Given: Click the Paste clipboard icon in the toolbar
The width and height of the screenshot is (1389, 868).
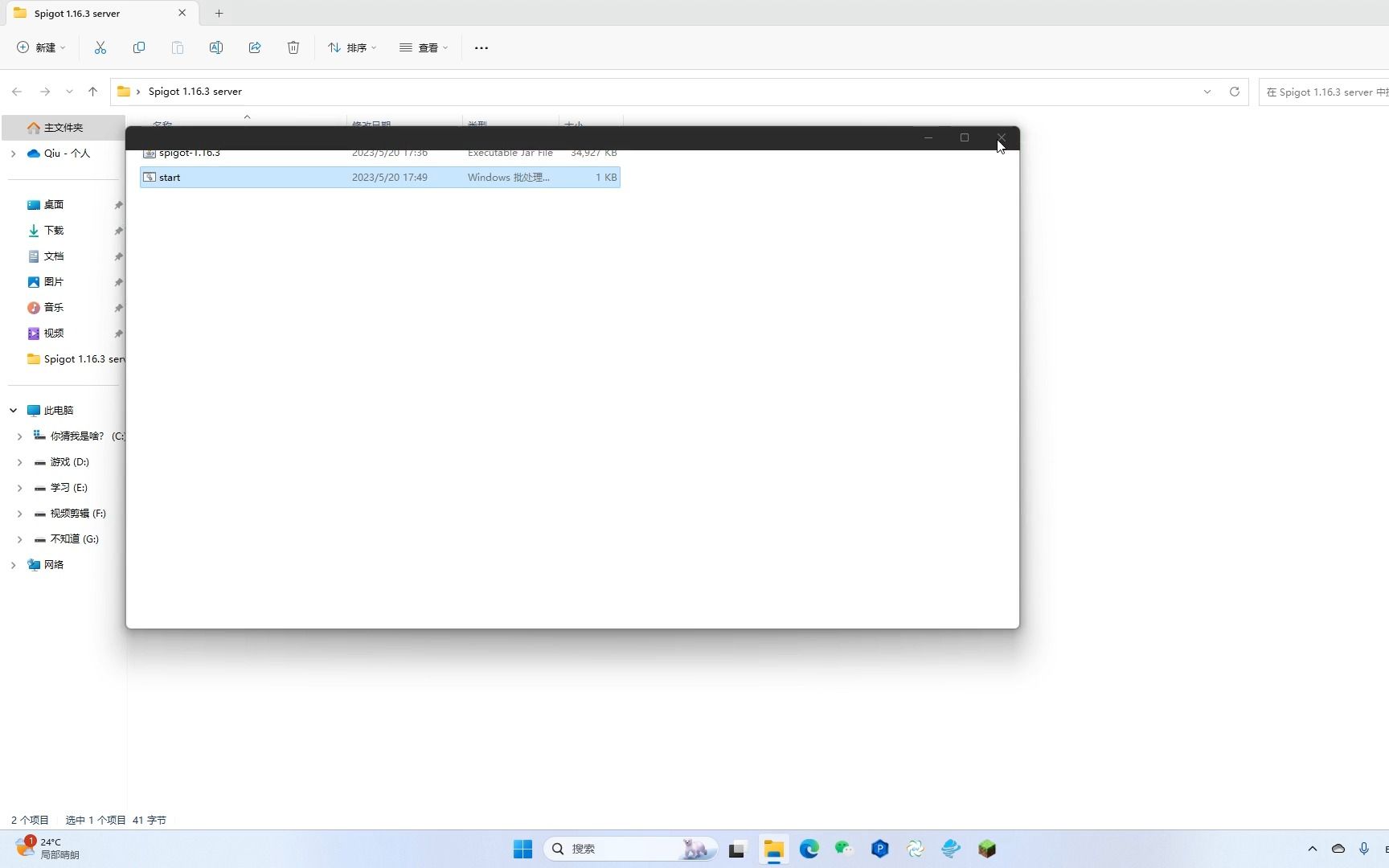Looking at the screenshot, I should [178, 47].
